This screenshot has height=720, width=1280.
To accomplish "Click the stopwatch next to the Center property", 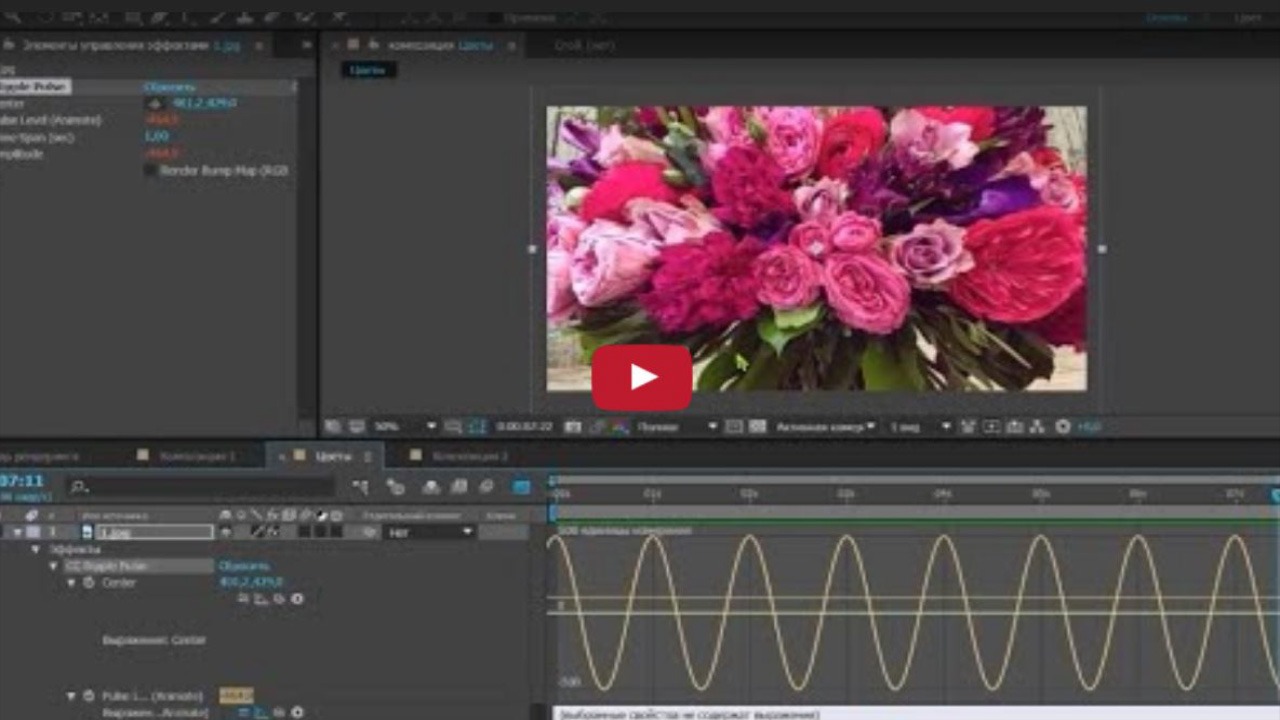I will tap(89, 582).
